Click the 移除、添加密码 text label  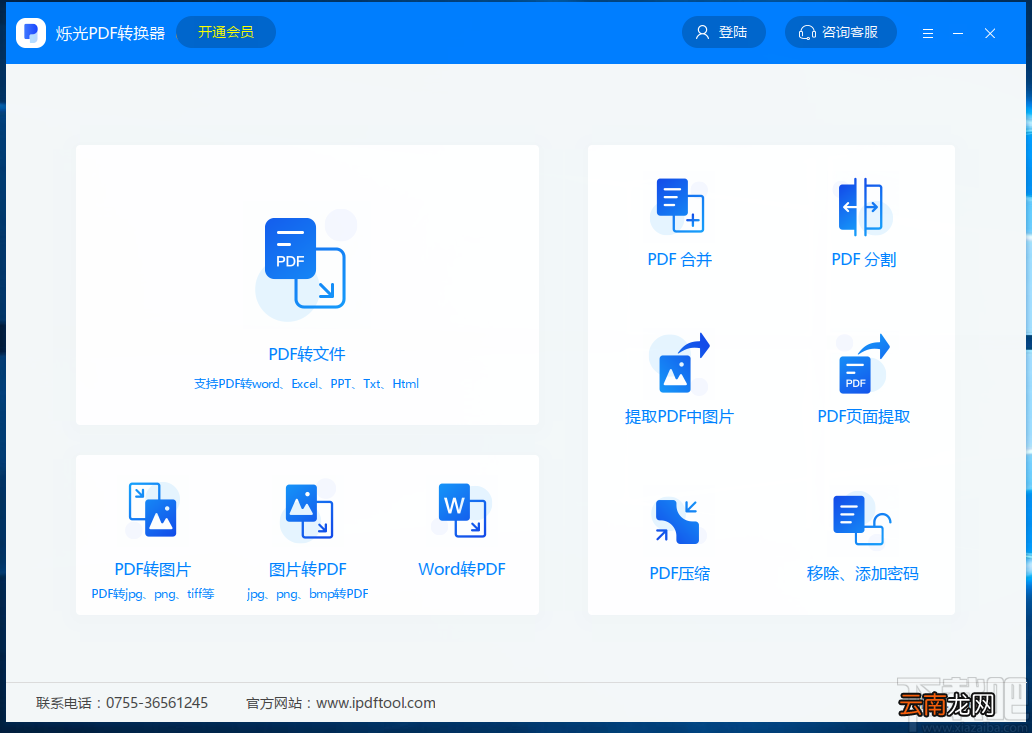tap(863, 573)
